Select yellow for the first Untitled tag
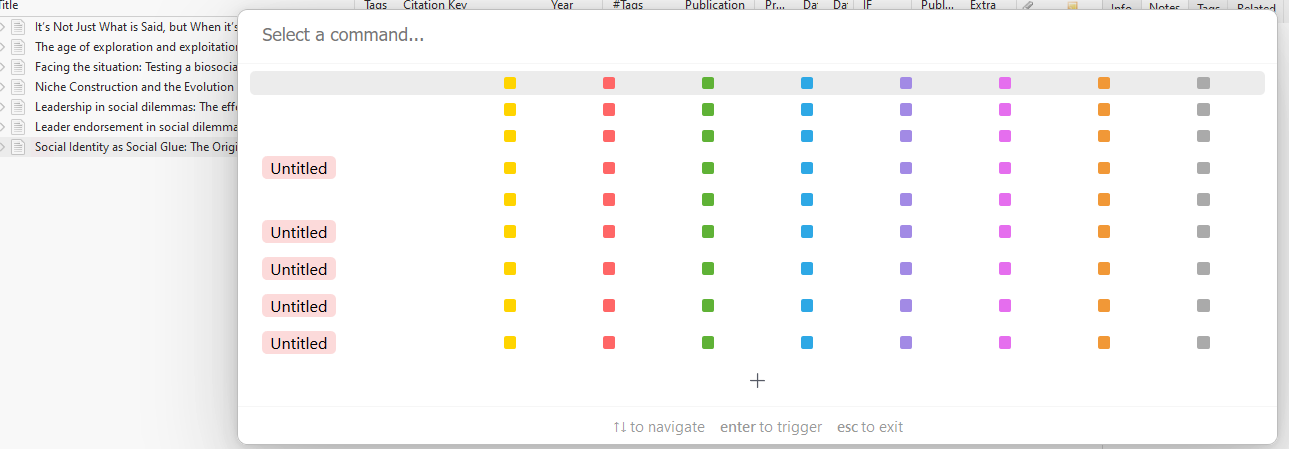 pos(510,168)
